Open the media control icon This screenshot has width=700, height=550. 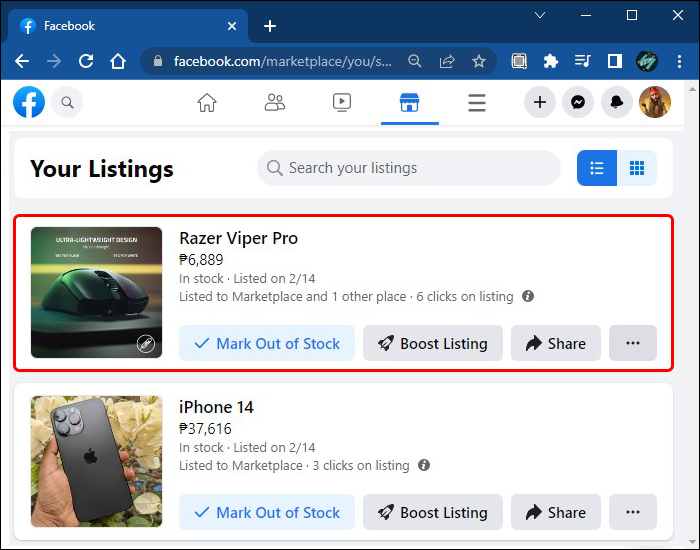(x=583, y=61)
